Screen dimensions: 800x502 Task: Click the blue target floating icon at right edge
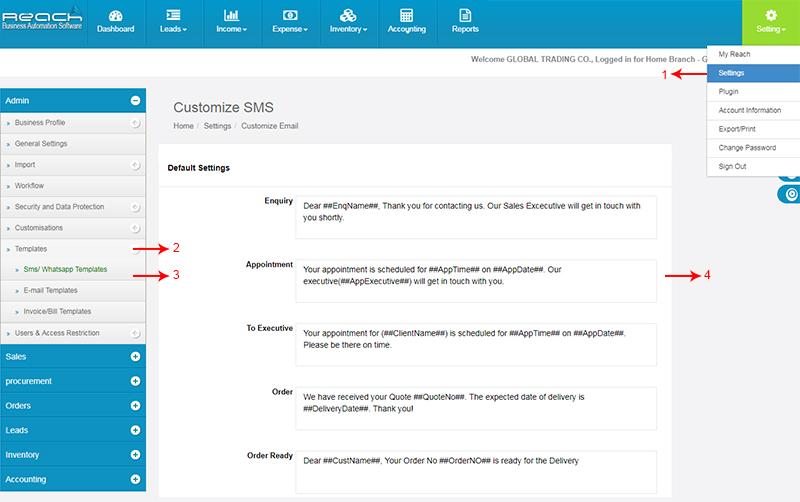tap(791, 194)
